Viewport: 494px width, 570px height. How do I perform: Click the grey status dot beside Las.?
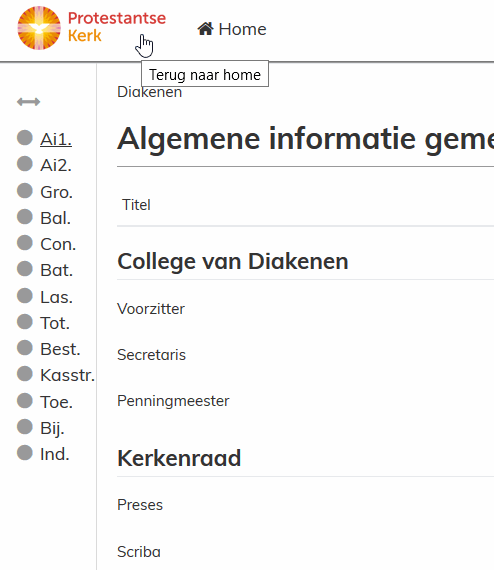25,296
